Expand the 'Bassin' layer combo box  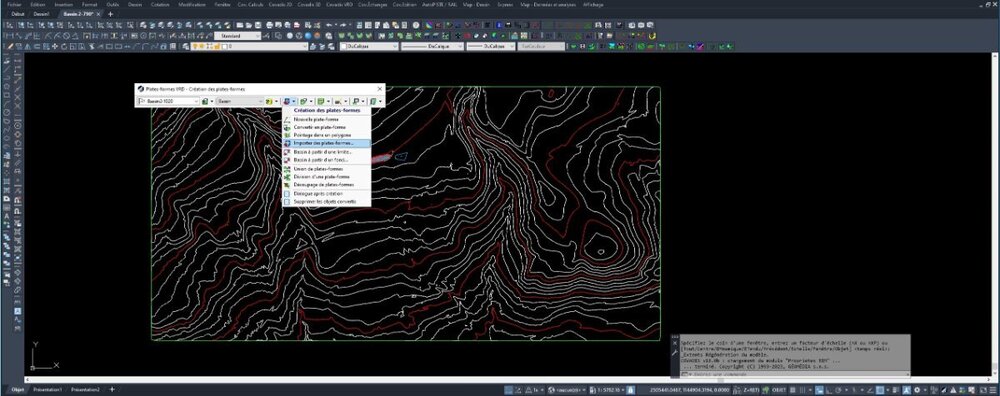[240, 101]
